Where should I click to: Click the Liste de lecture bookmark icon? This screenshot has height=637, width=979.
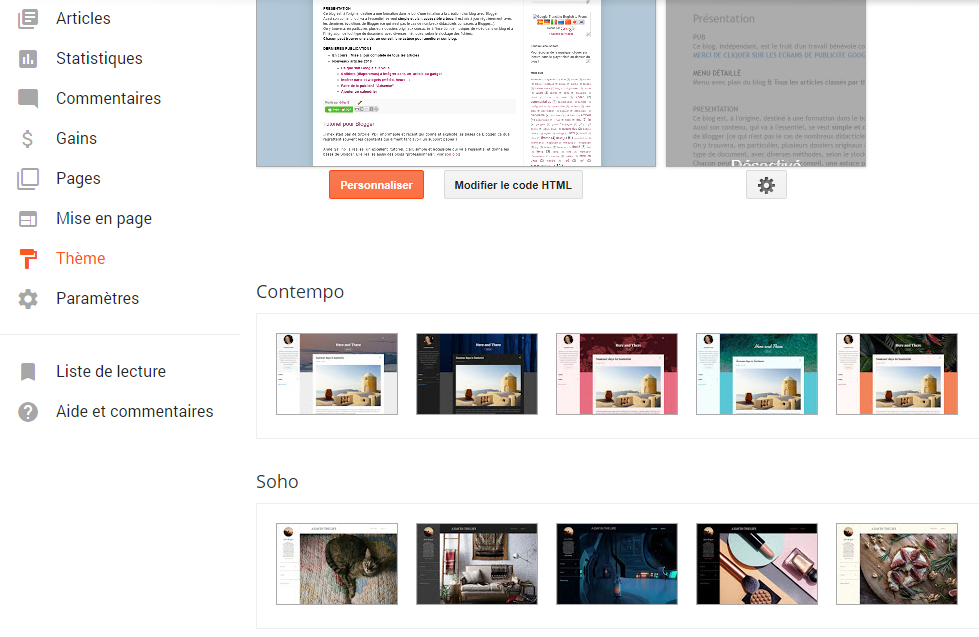click(x=27, y=371)
